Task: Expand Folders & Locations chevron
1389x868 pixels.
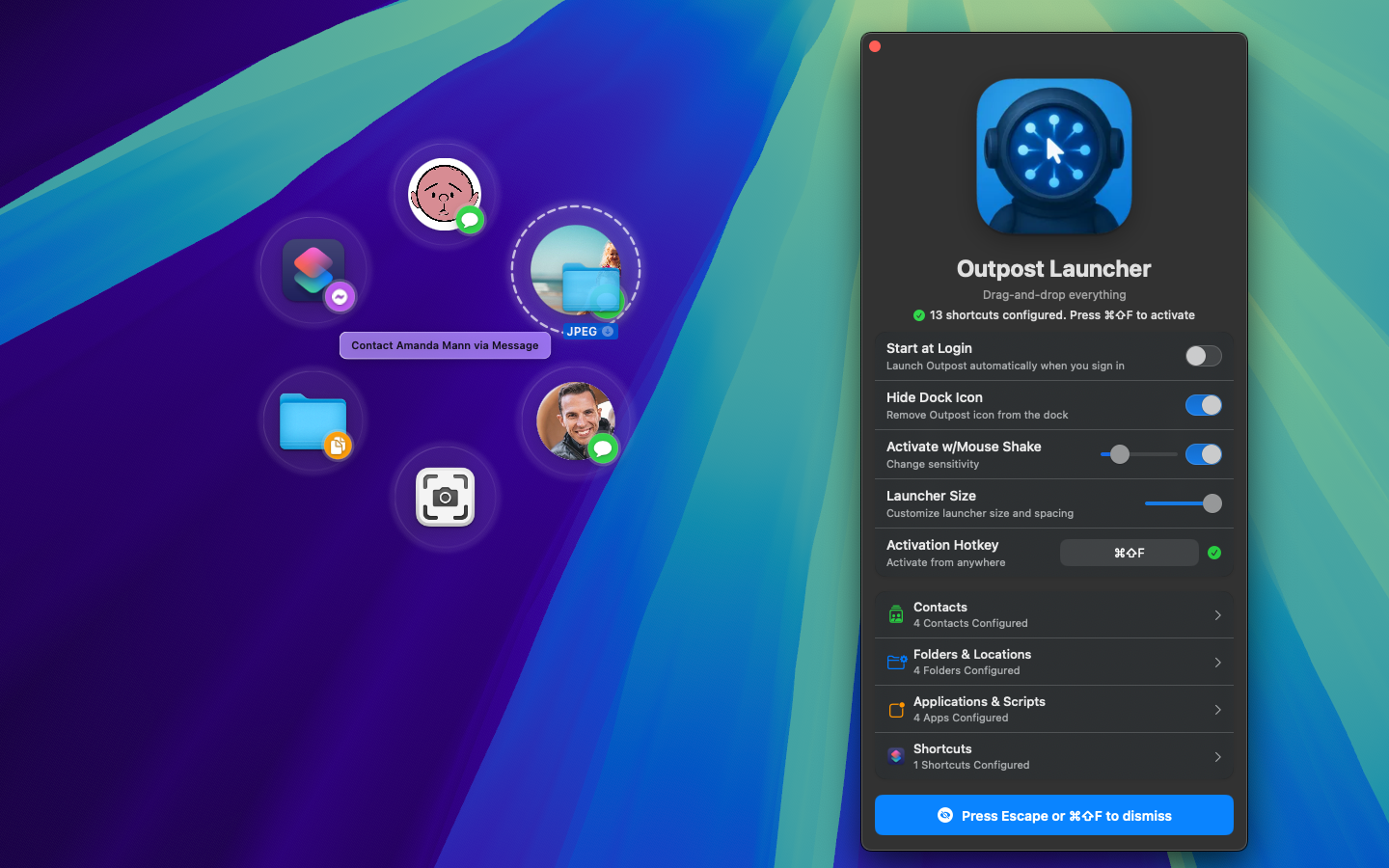Action: 1218,663
